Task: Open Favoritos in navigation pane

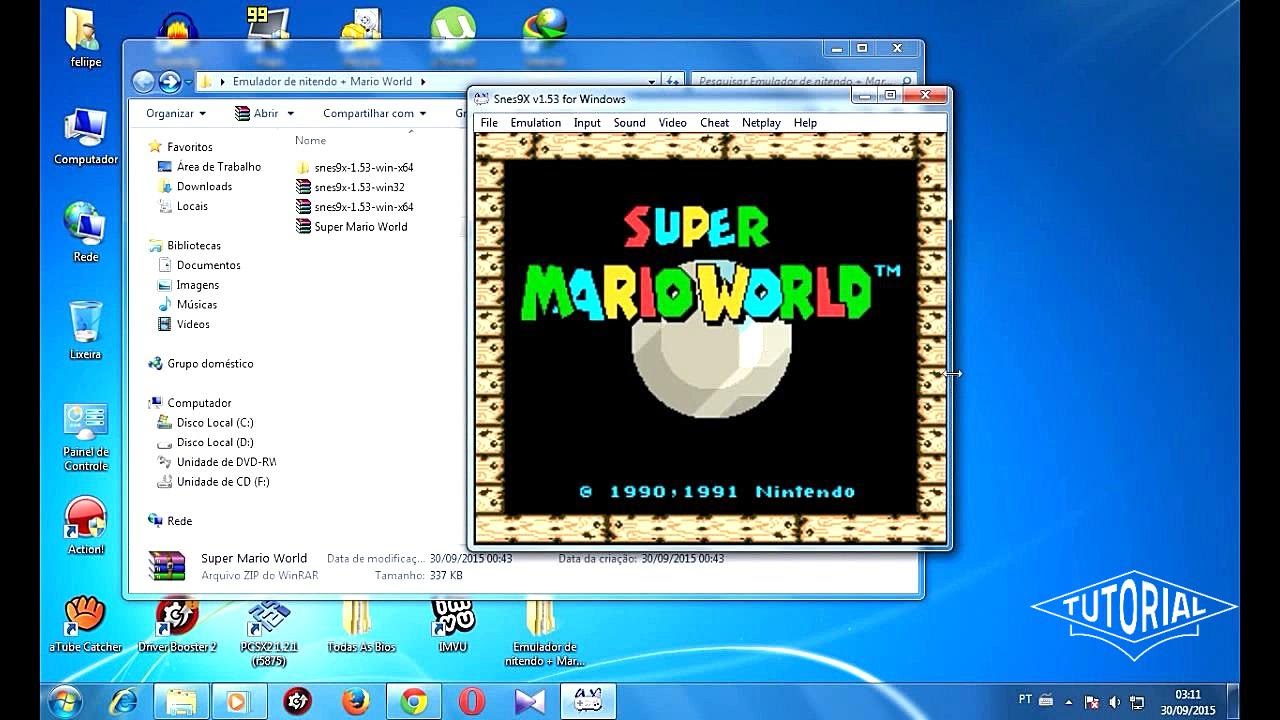Action: (181, 147)
